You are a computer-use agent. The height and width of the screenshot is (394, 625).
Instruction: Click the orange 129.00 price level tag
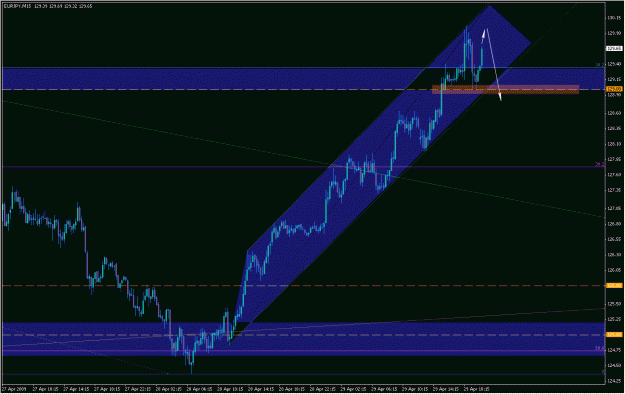pyautogui.click(x=614, y=89)
